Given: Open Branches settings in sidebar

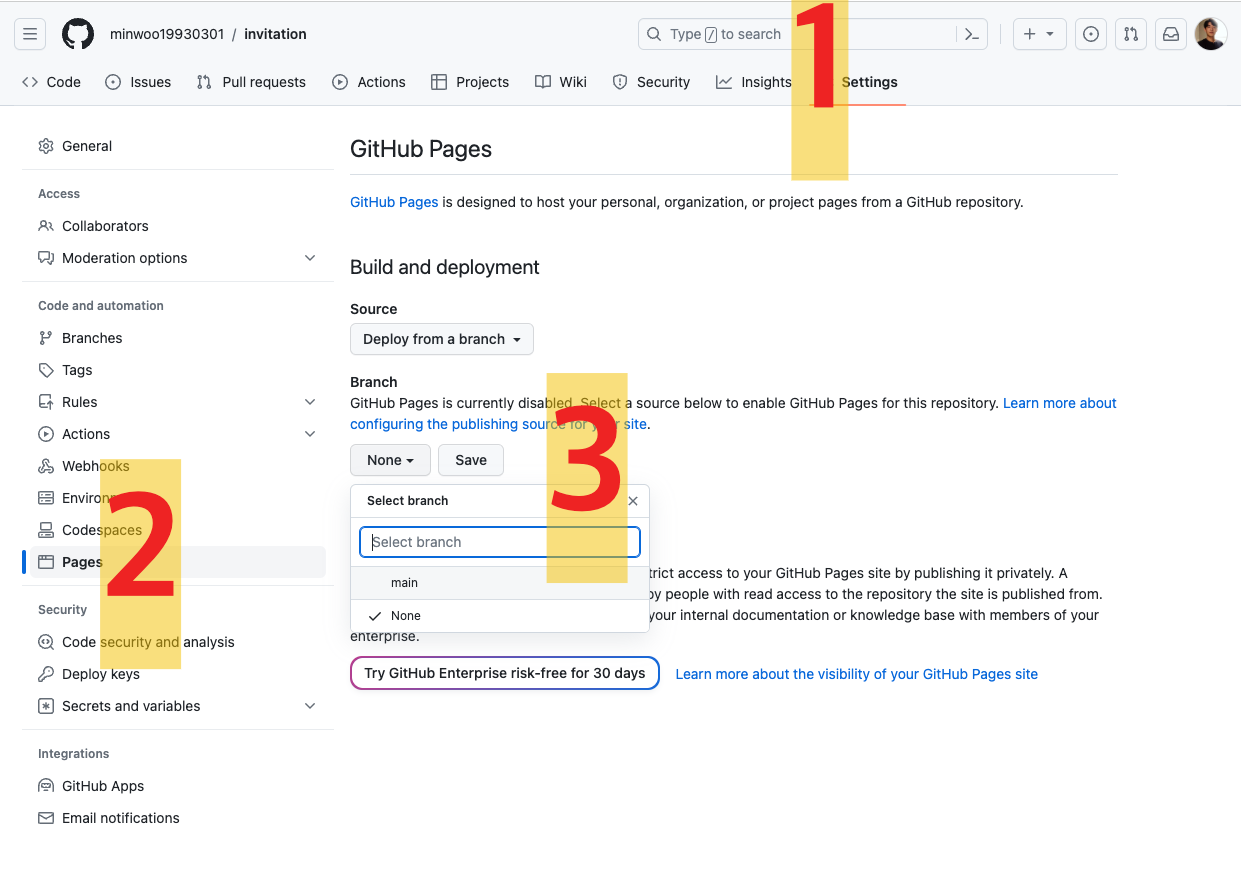Looking at the screenshot, I should (x=92, y=338).
